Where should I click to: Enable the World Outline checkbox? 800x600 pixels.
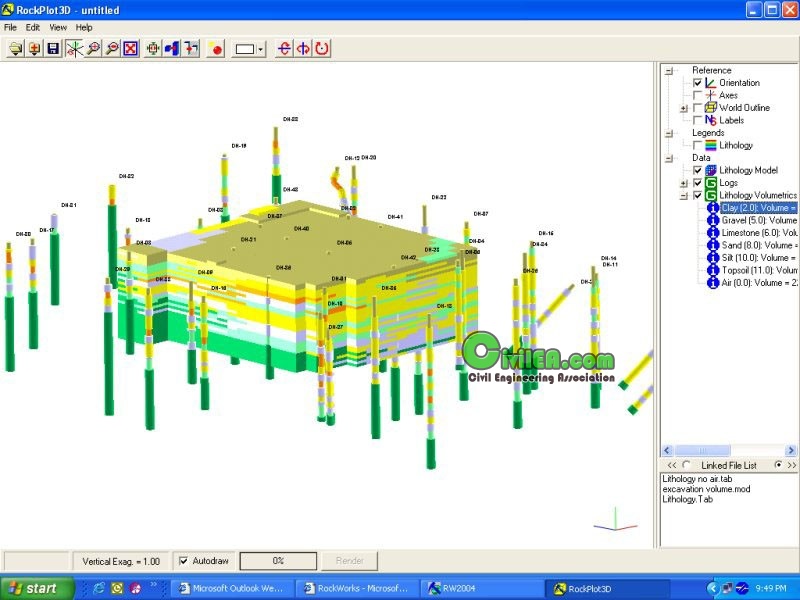click(x=697, y=108)
